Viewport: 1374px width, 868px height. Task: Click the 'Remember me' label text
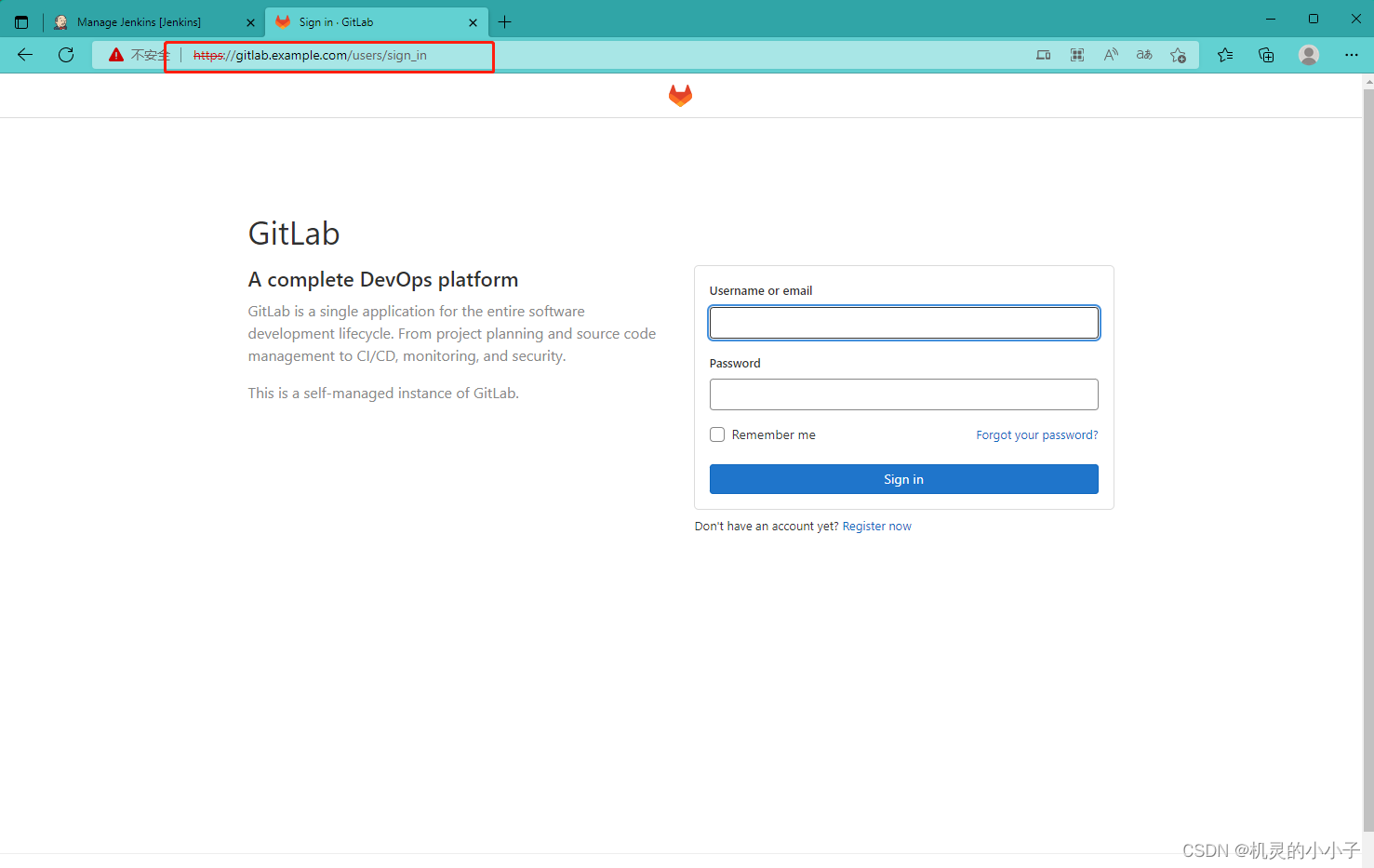(774, 434)
